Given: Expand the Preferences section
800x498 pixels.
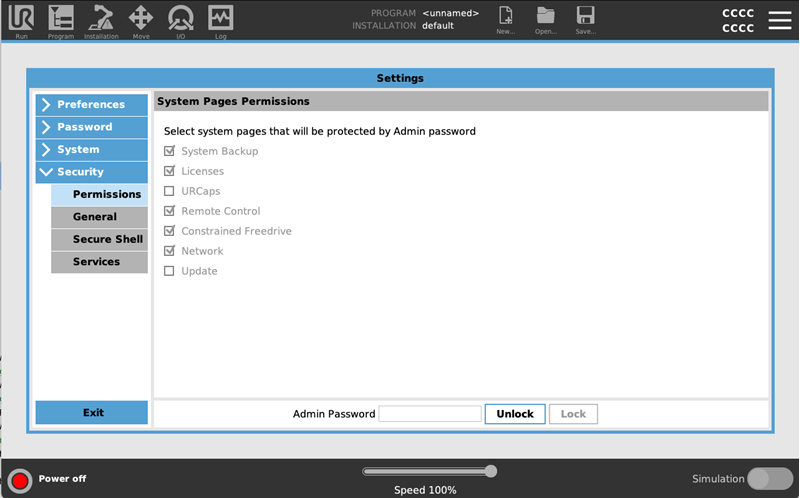Looking at the screenshot, I should (92, 104).
